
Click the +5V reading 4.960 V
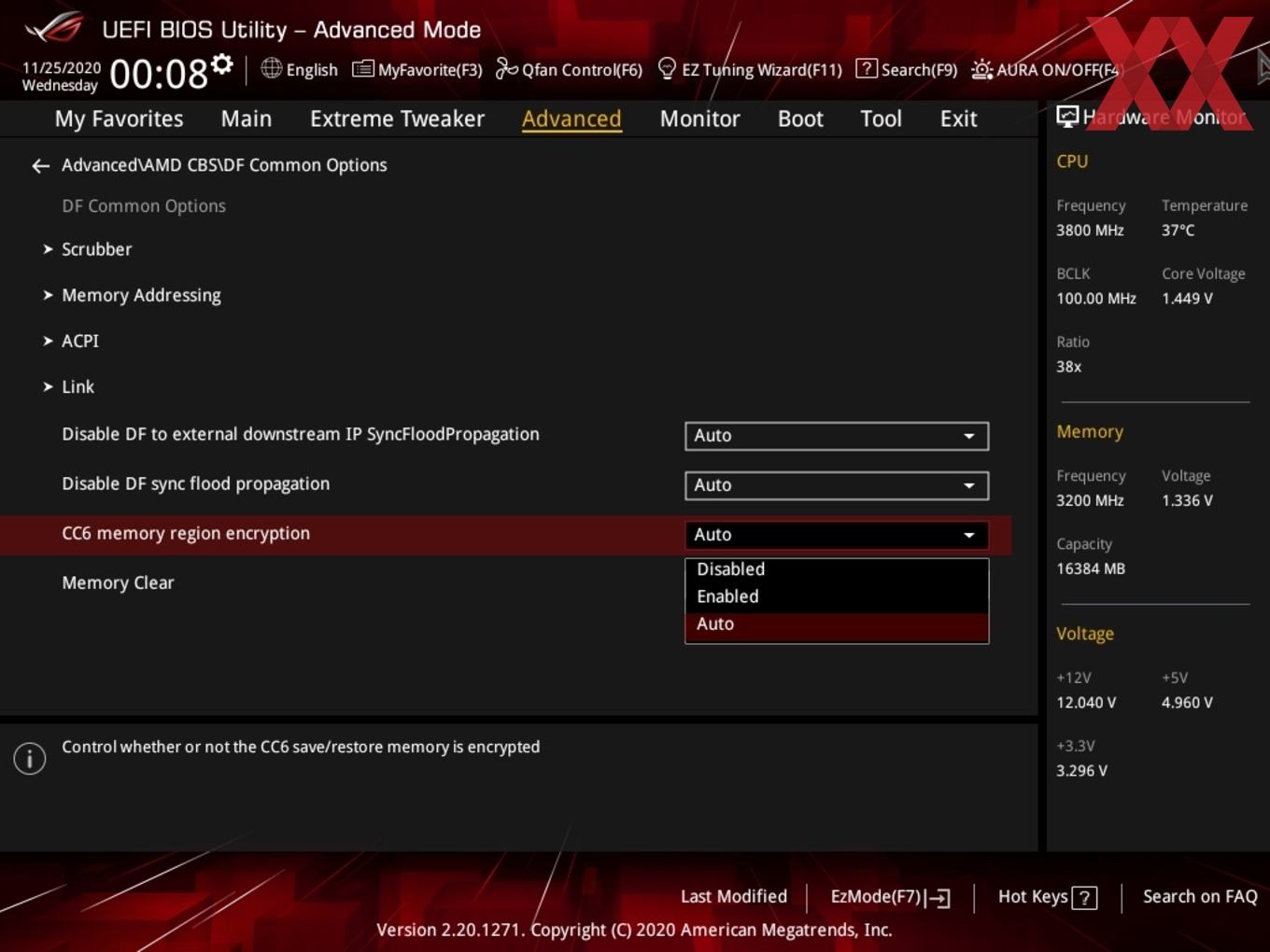(1187, 703)
